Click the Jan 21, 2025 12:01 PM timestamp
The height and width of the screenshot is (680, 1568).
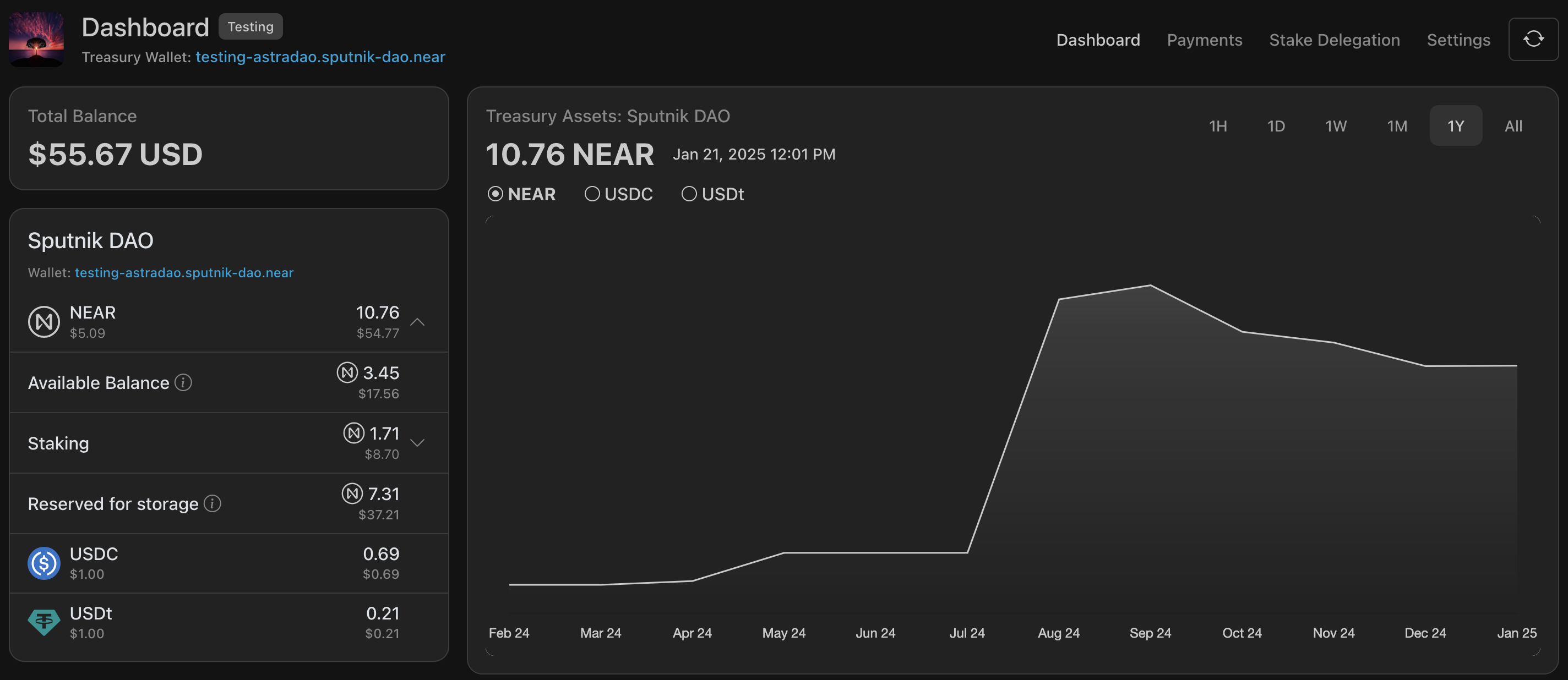754,155
